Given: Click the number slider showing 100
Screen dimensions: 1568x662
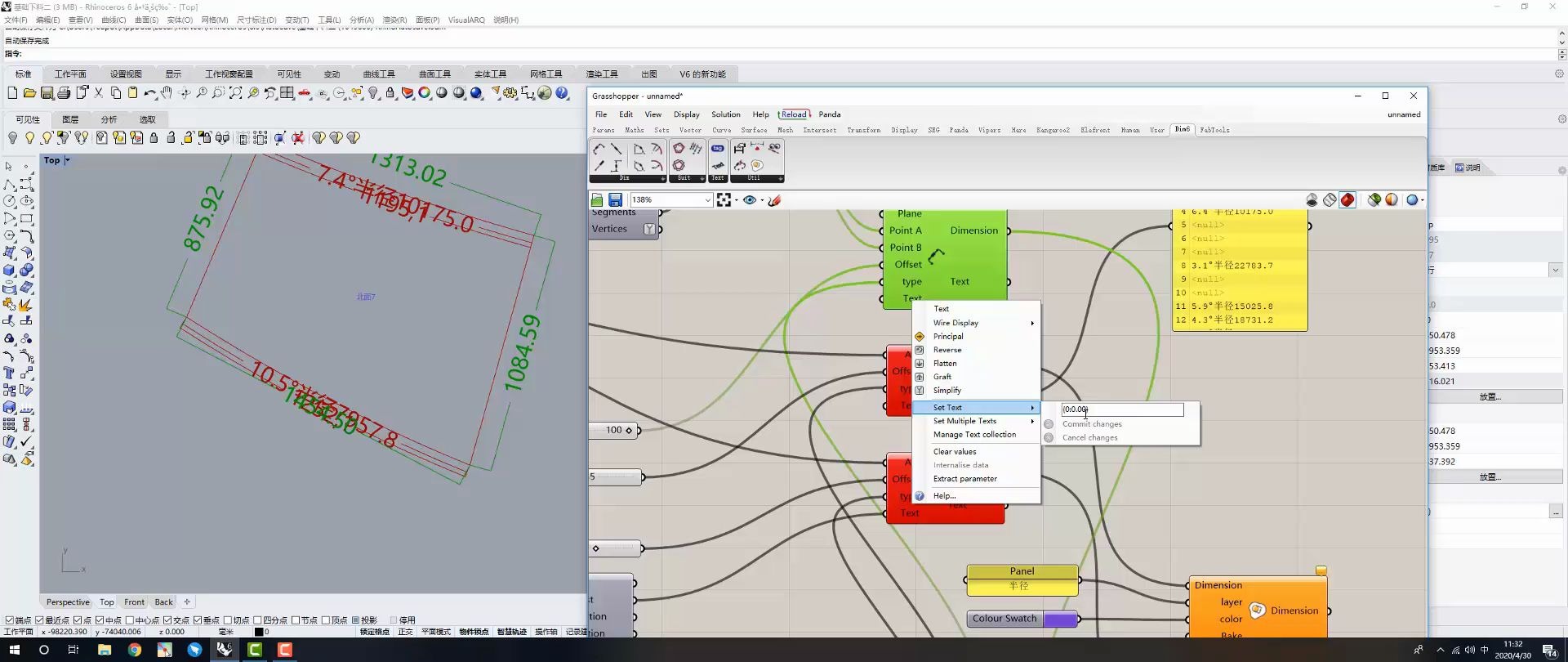Looking at the screenshot, I should click(x=614, y=430).
